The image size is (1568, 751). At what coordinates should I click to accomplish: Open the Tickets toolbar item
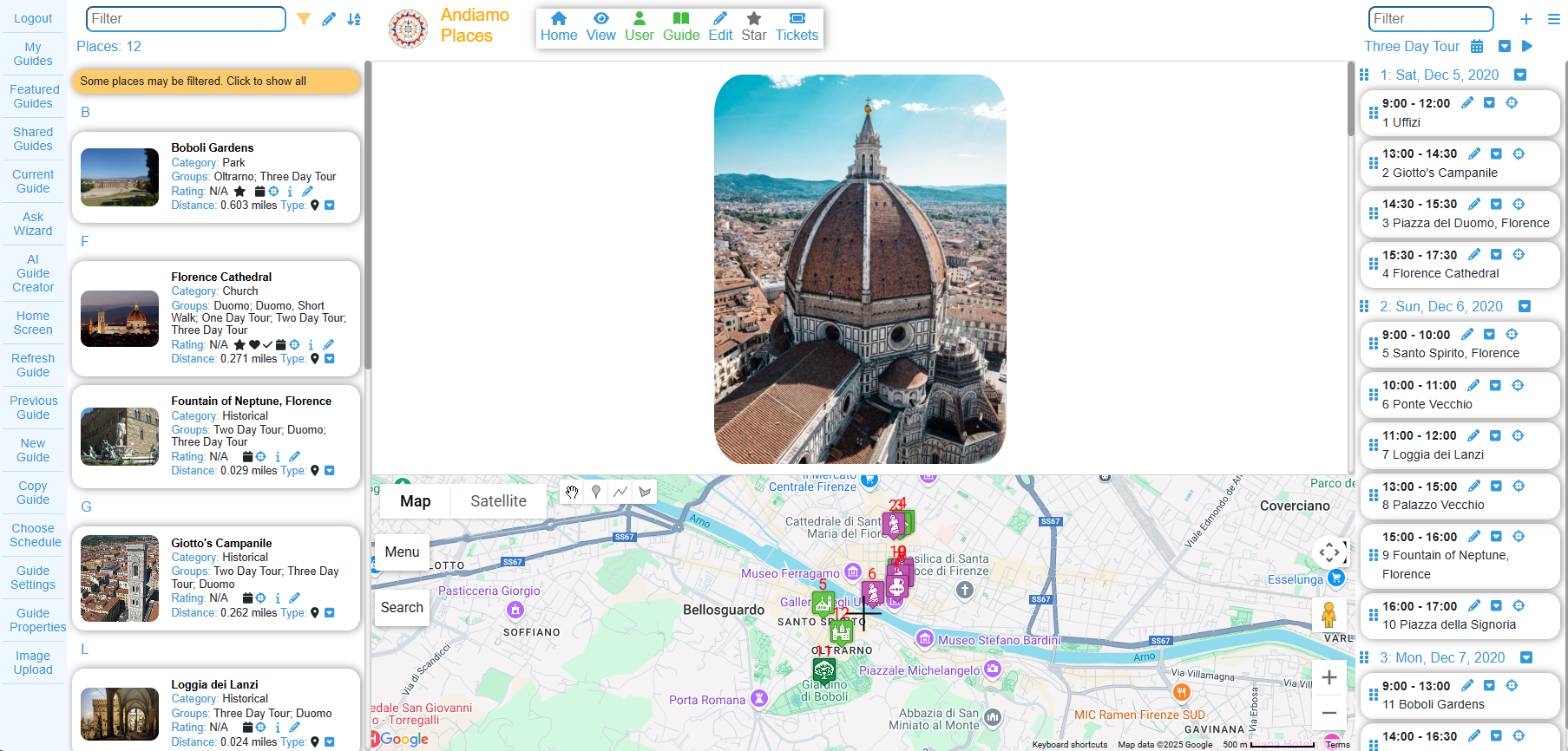(797, 27)
